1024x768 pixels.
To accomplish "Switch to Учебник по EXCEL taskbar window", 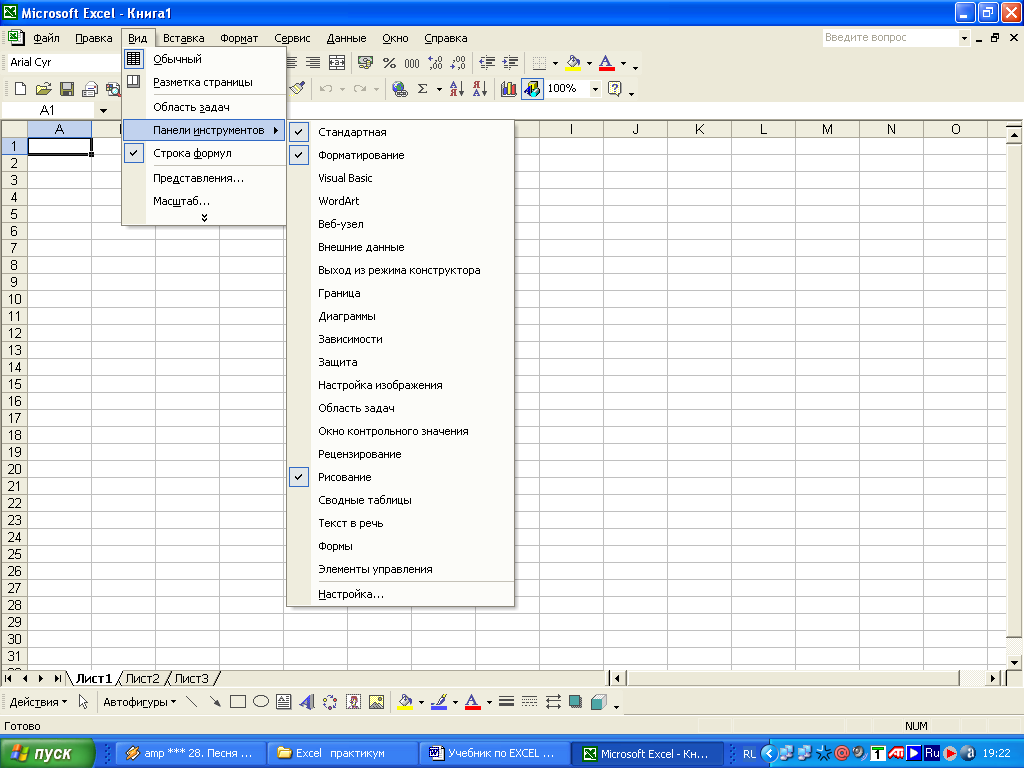I will (x=492, y=754).
